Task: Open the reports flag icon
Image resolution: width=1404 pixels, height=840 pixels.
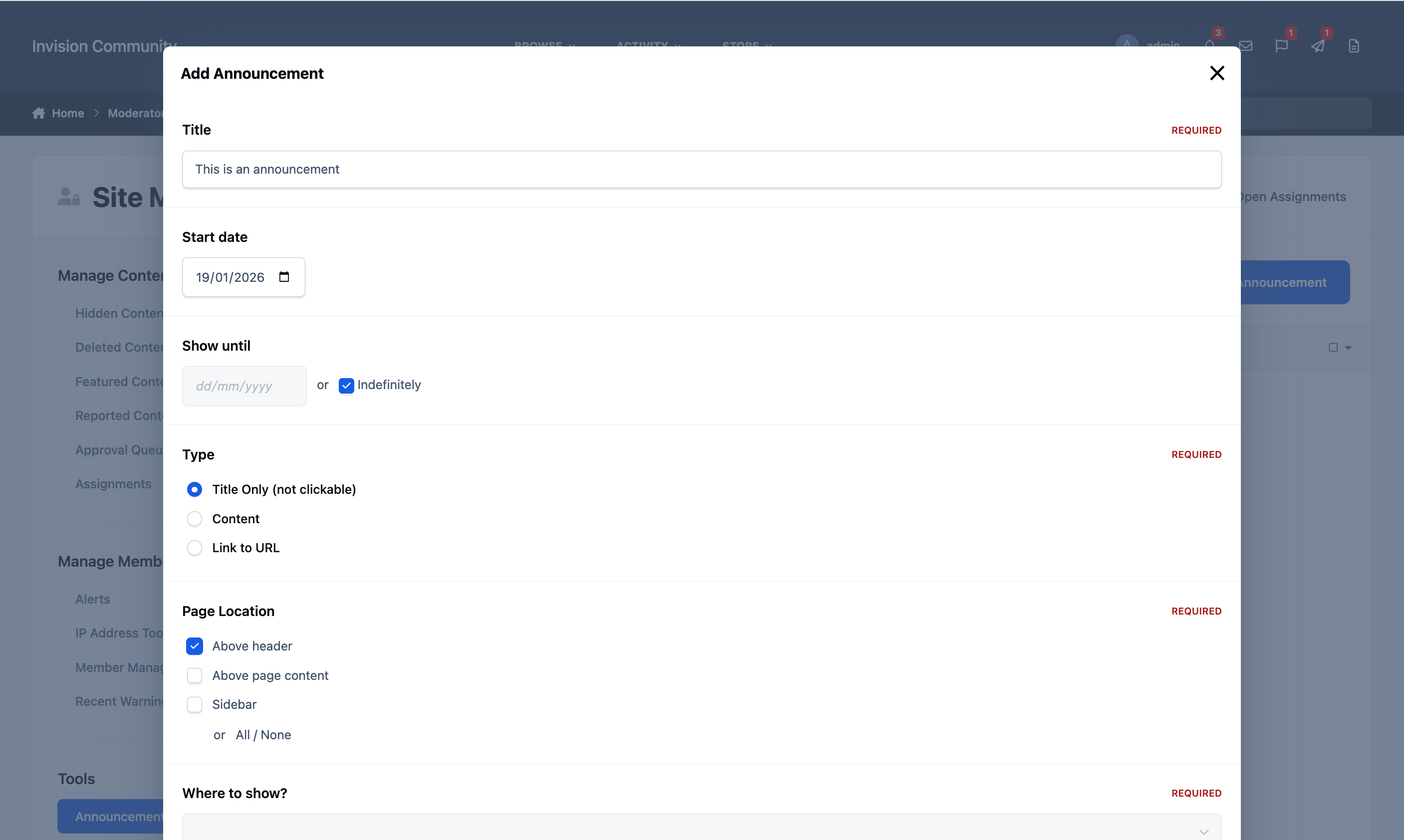Action: pos(1282,46)
